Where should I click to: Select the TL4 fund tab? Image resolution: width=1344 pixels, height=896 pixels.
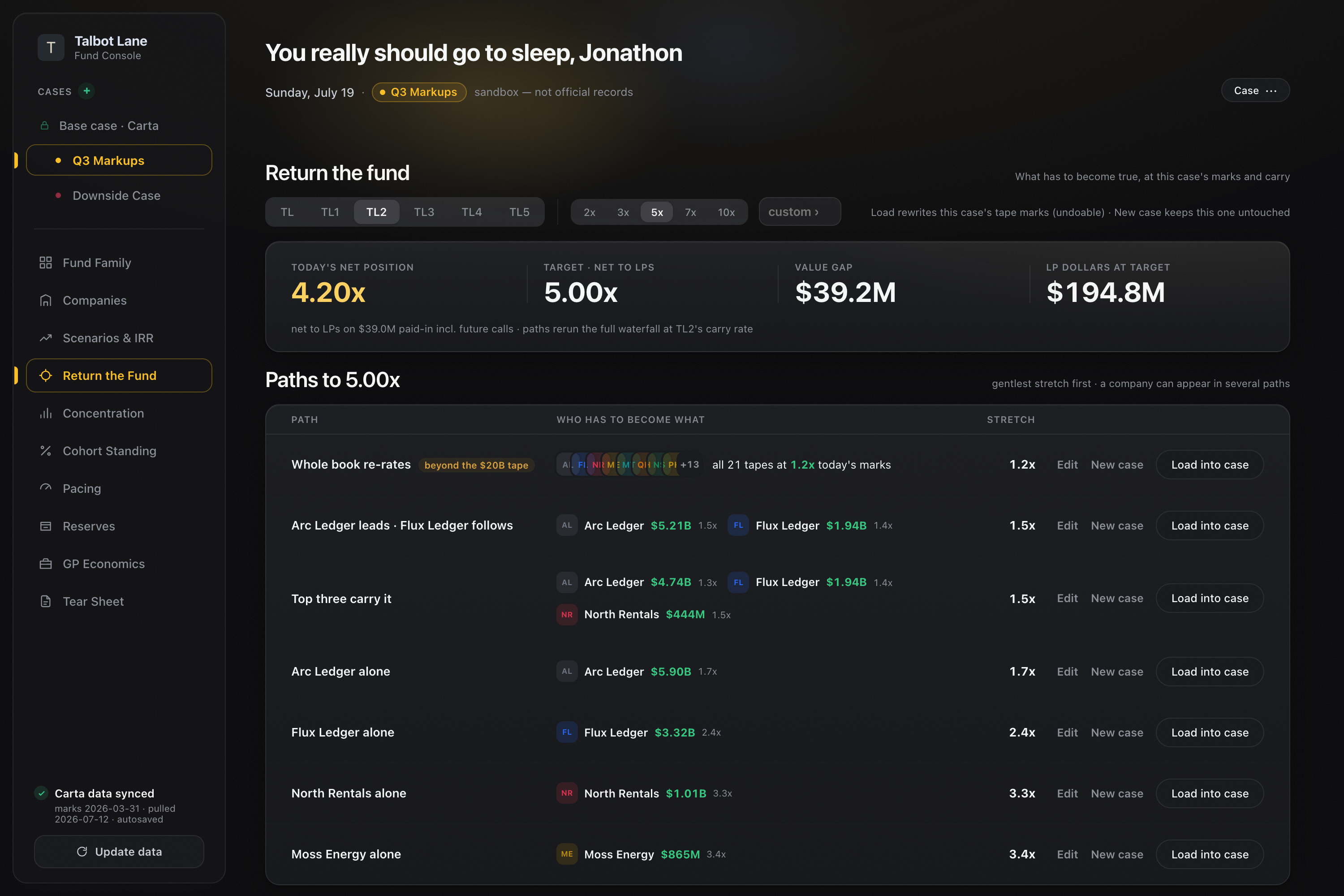click(471, 212)
